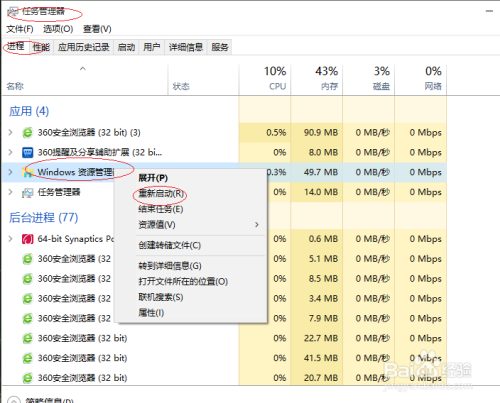Switch to the 详细信息 tab
Image resolution: width=500 pixels, height=403 pixels.
[x=186, y=47]
